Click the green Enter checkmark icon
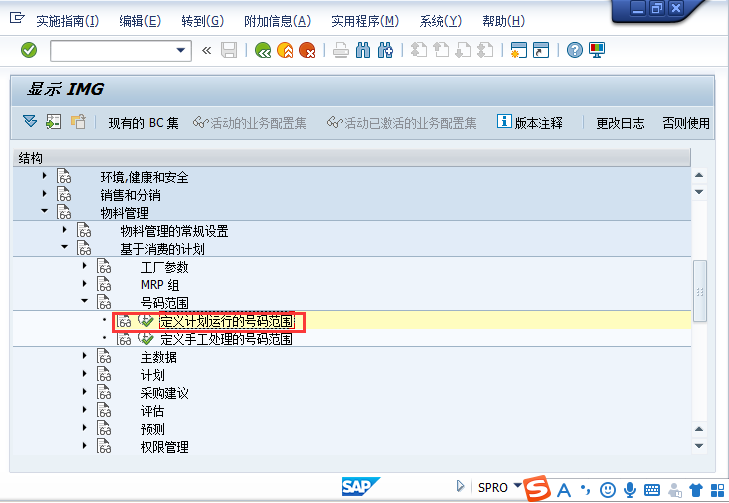This screenshot has width=729, height=503. (29, 50)
